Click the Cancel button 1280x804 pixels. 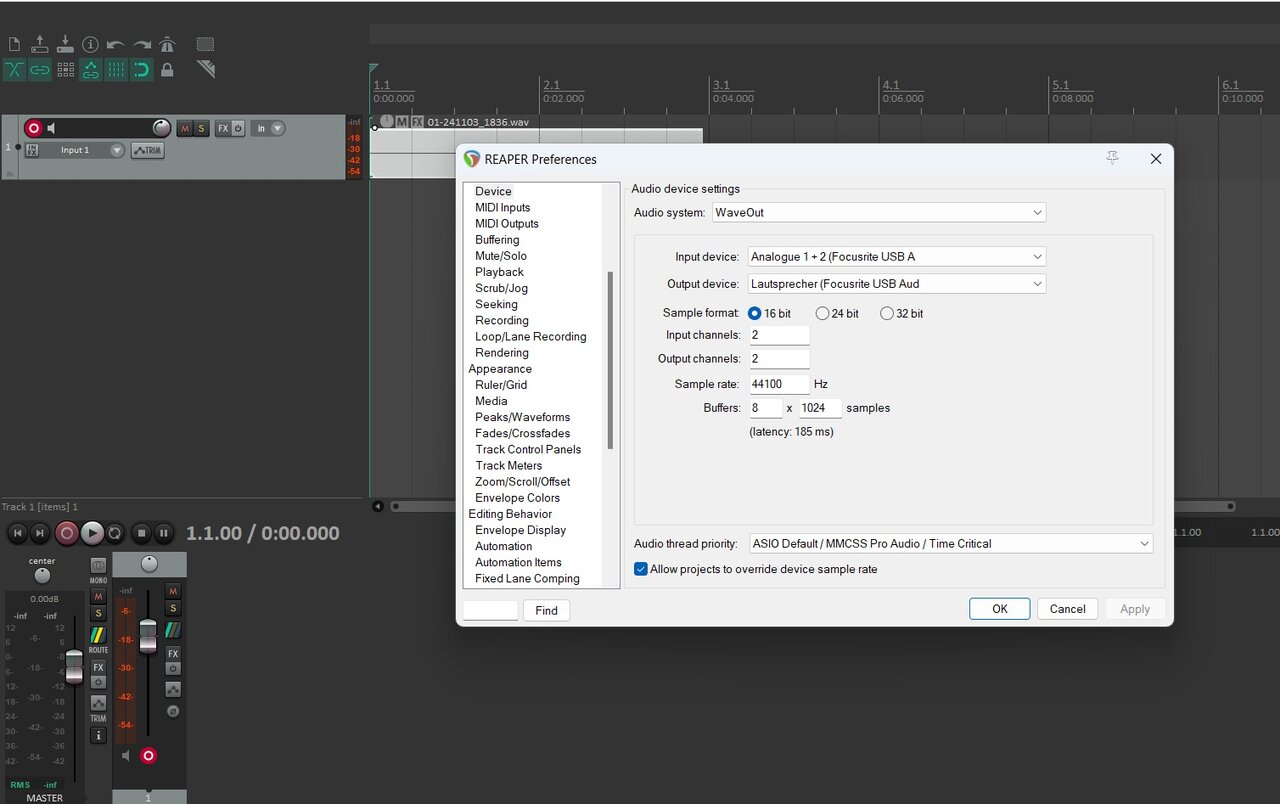pyautogui.click(x=1068, y=609)
